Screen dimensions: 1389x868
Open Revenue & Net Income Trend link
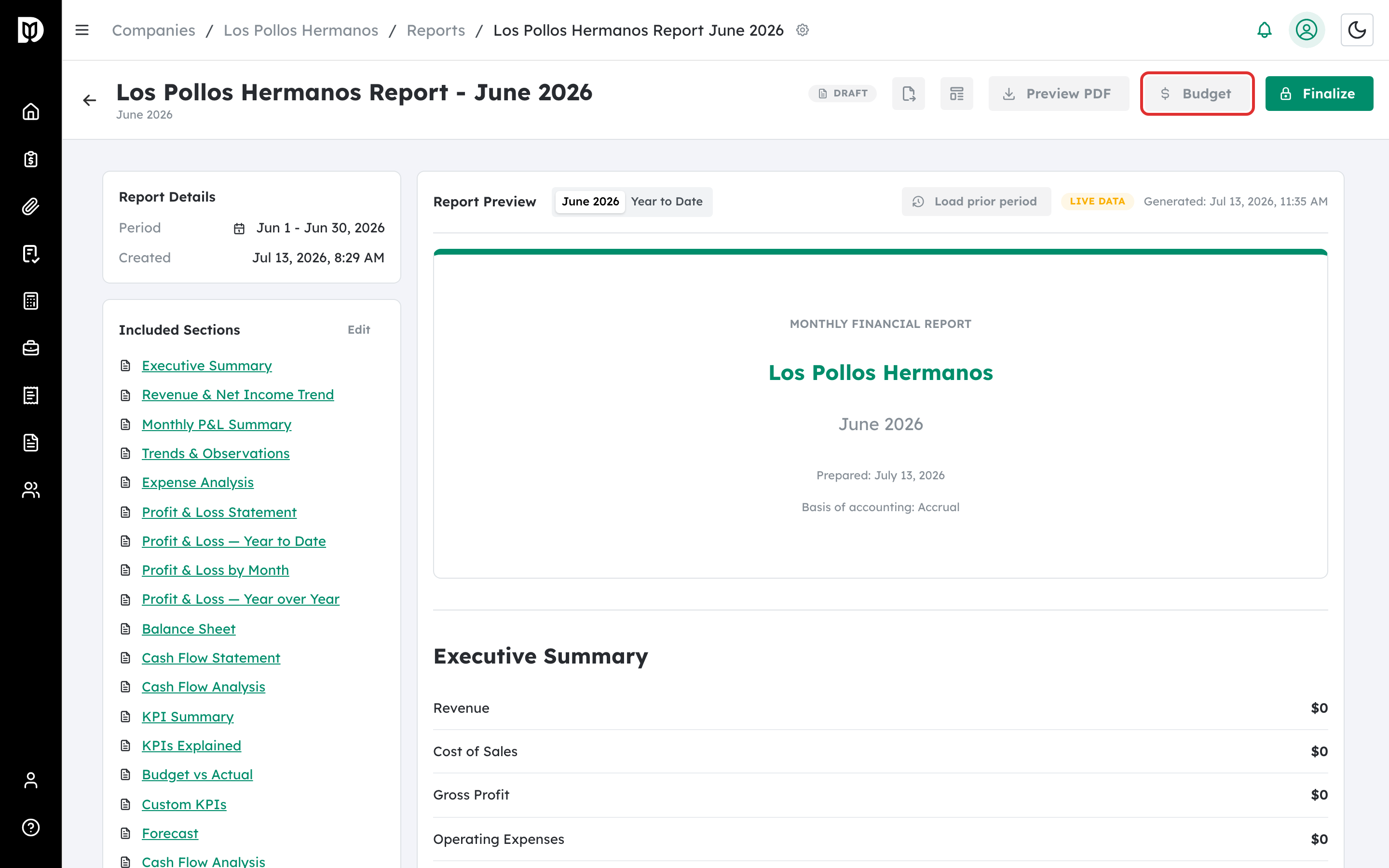click(x=238, y=394)
